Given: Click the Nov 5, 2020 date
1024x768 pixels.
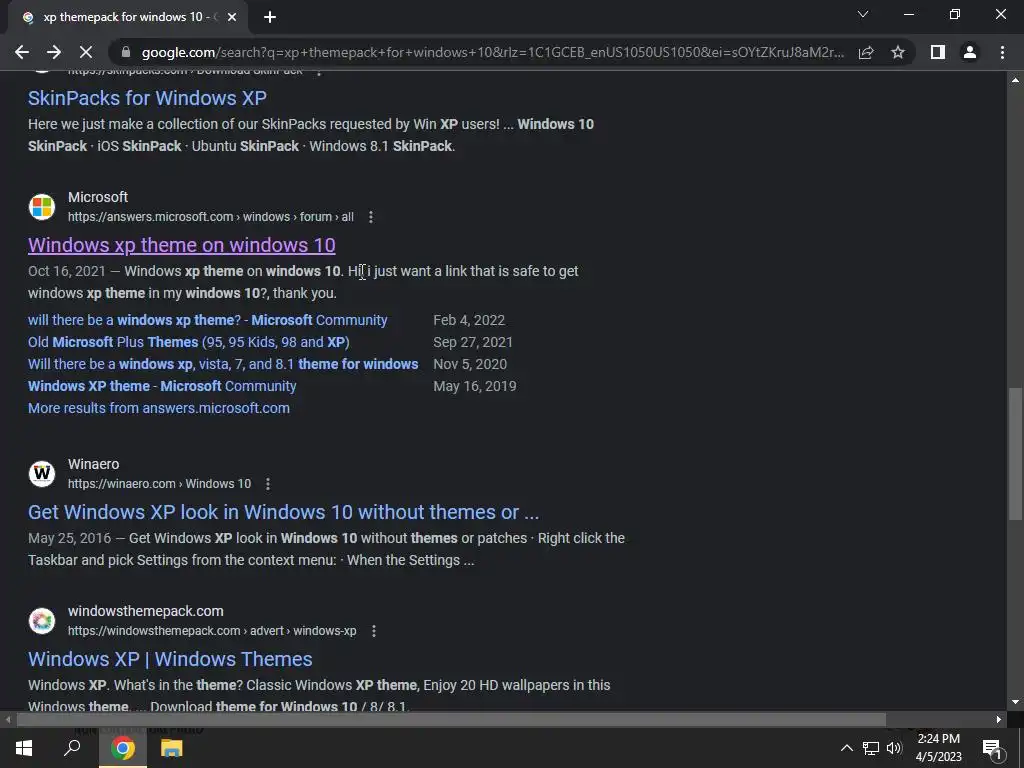Looking at the screenshot, I should pyautogui.click(x=470, y=364).
